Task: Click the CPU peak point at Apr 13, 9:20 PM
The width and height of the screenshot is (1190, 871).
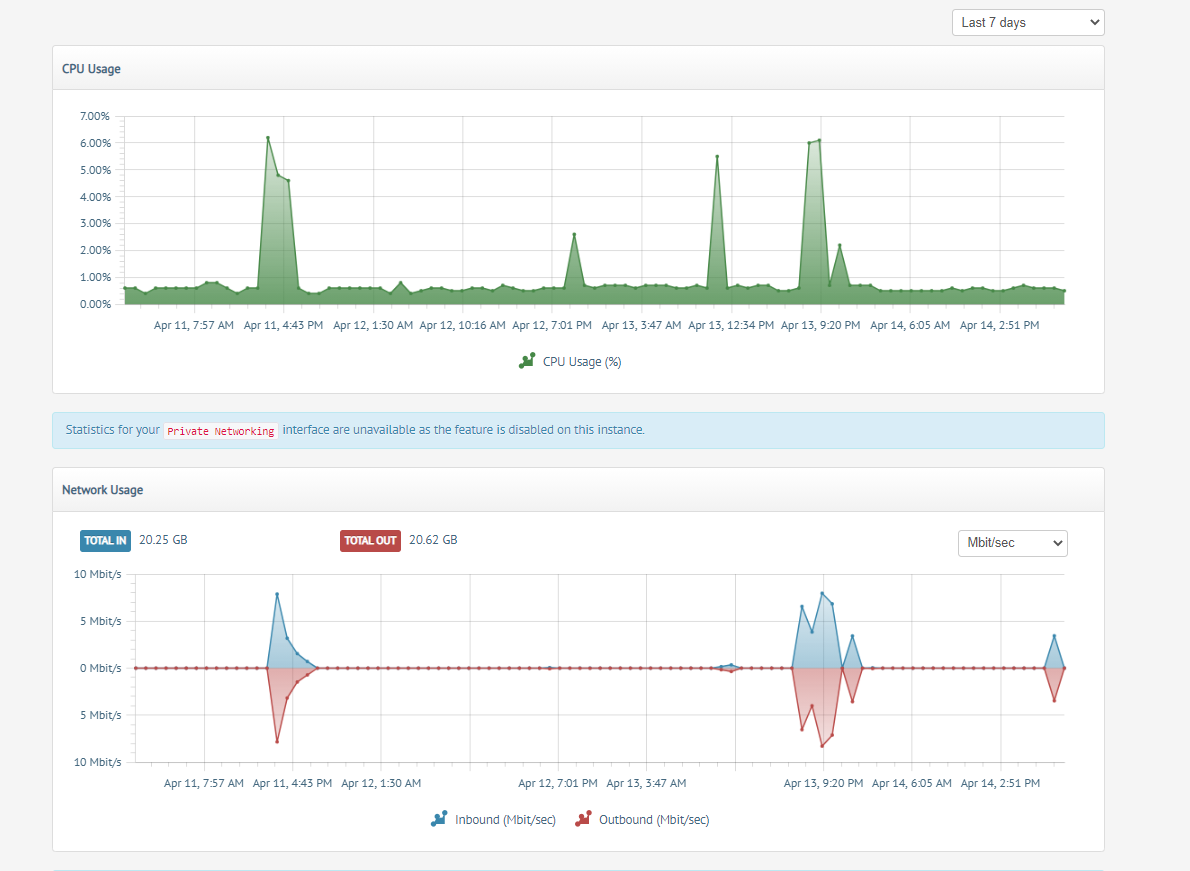Action: point(820,140)
